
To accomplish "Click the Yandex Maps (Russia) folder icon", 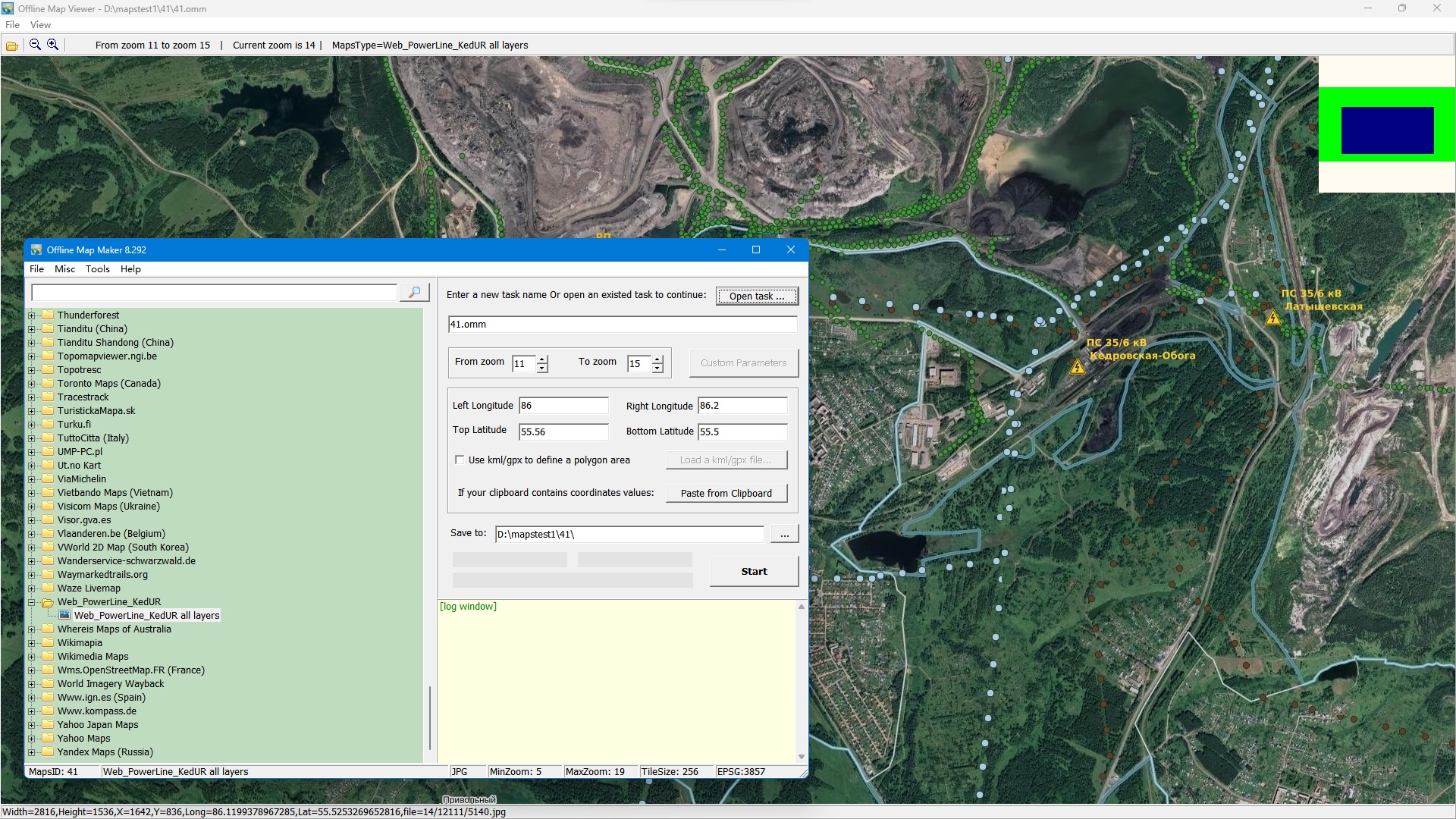I will point(49,752).
